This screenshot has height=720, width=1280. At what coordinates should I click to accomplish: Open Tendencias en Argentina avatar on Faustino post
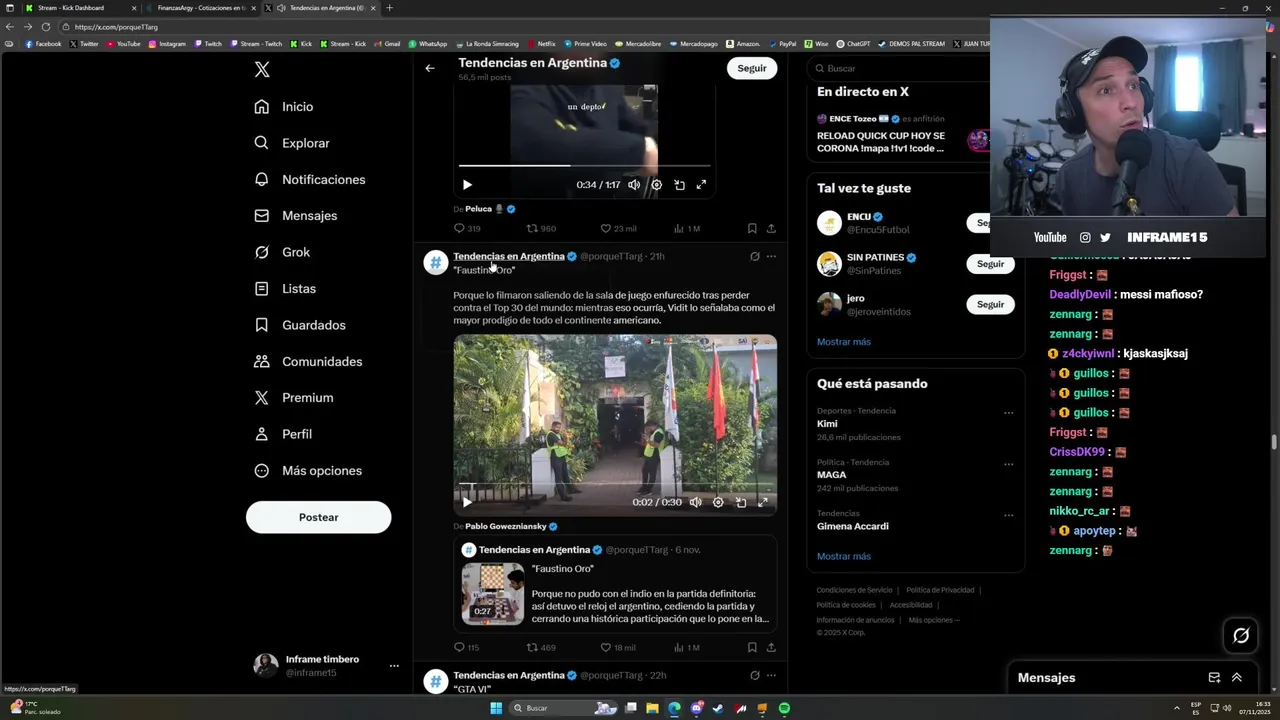(x=435, y=262)
